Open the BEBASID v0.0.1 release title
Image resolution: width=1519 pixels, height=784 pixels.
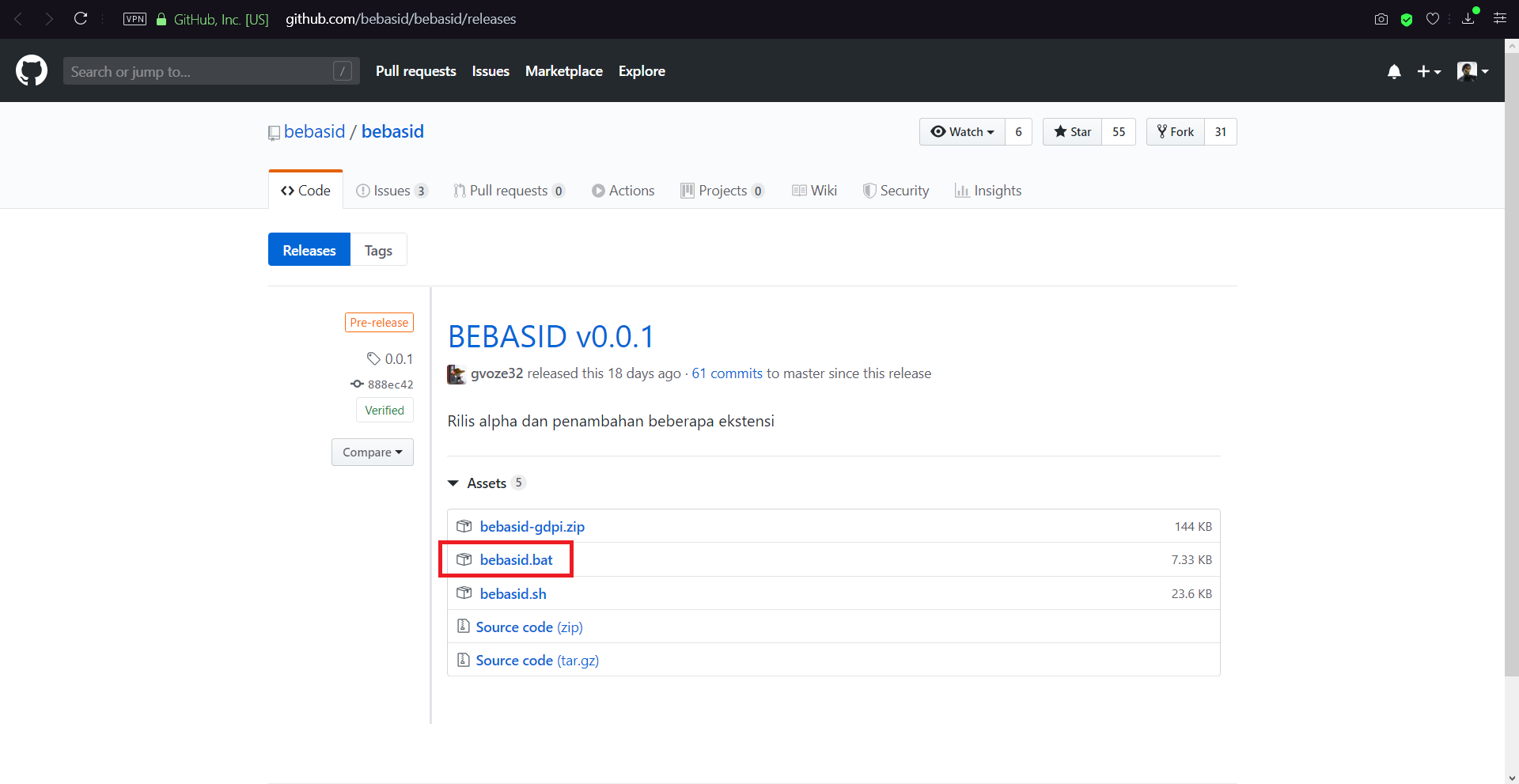[x=551, y=337]
